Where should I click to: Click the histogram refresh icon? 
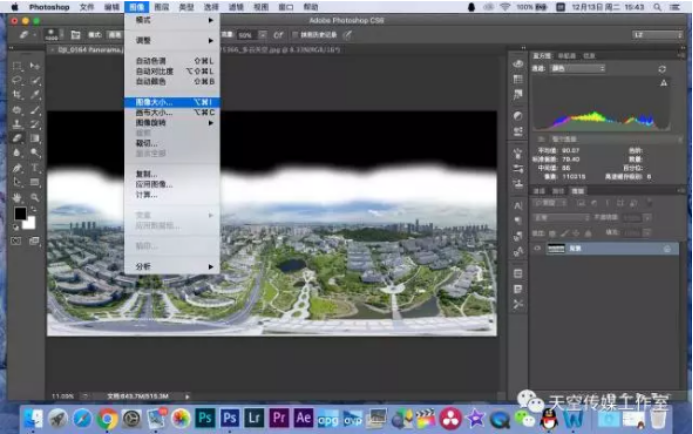tap(662, 69)
